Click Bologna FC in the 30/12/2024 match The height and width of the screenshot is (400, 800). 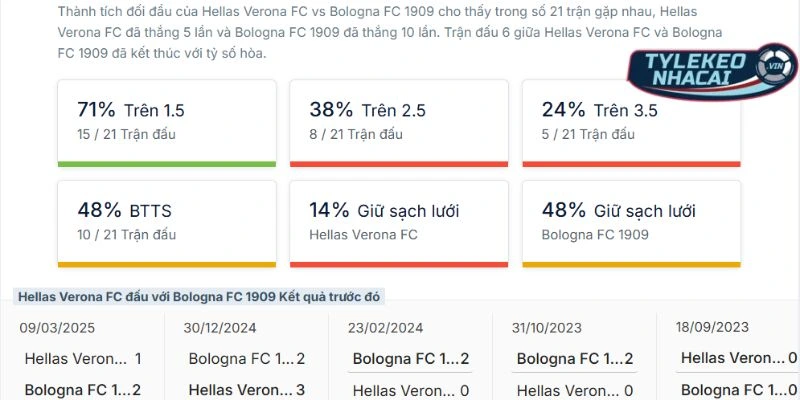point(240,358)
